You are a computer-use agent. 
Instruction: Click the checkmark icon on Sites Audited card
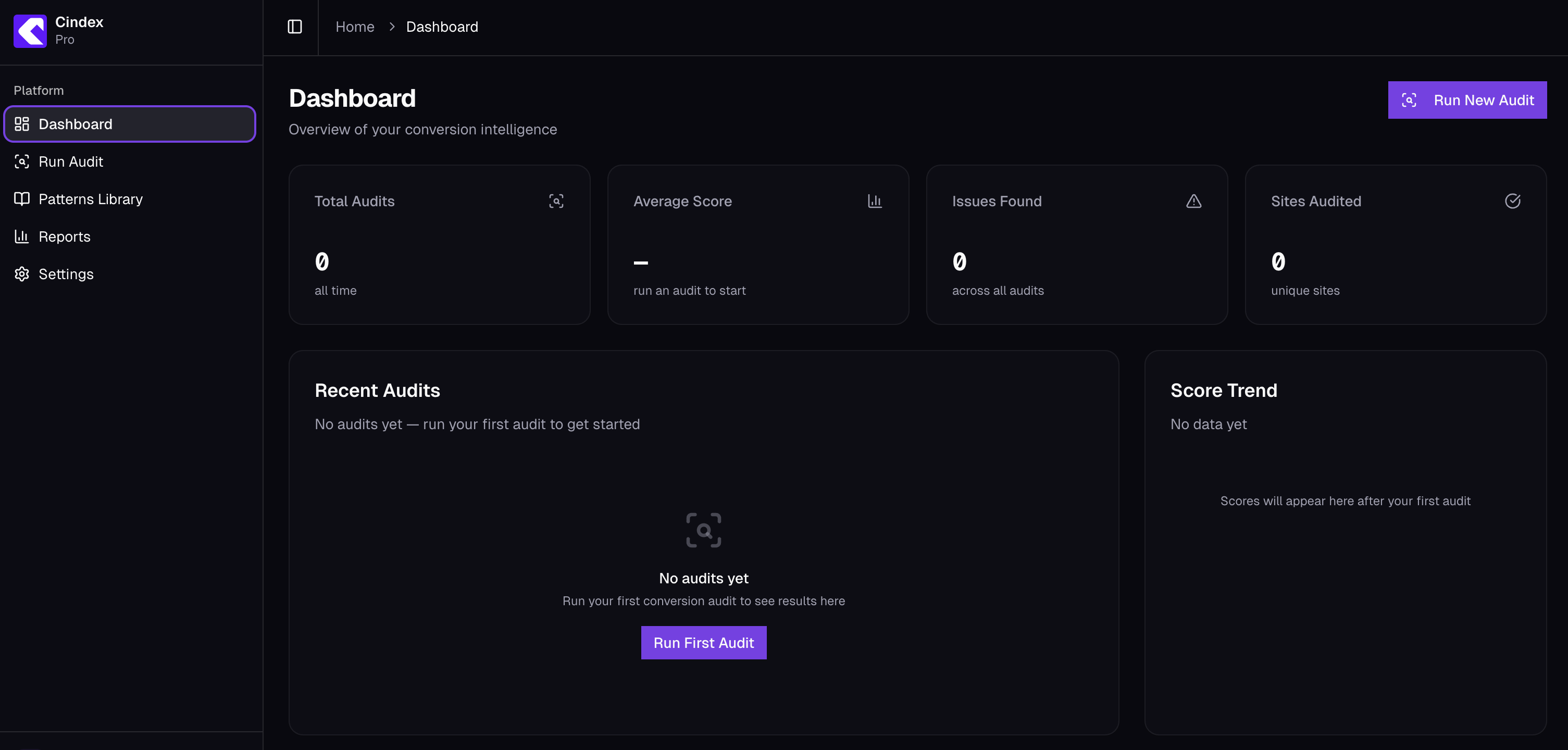pos(1514,201)
